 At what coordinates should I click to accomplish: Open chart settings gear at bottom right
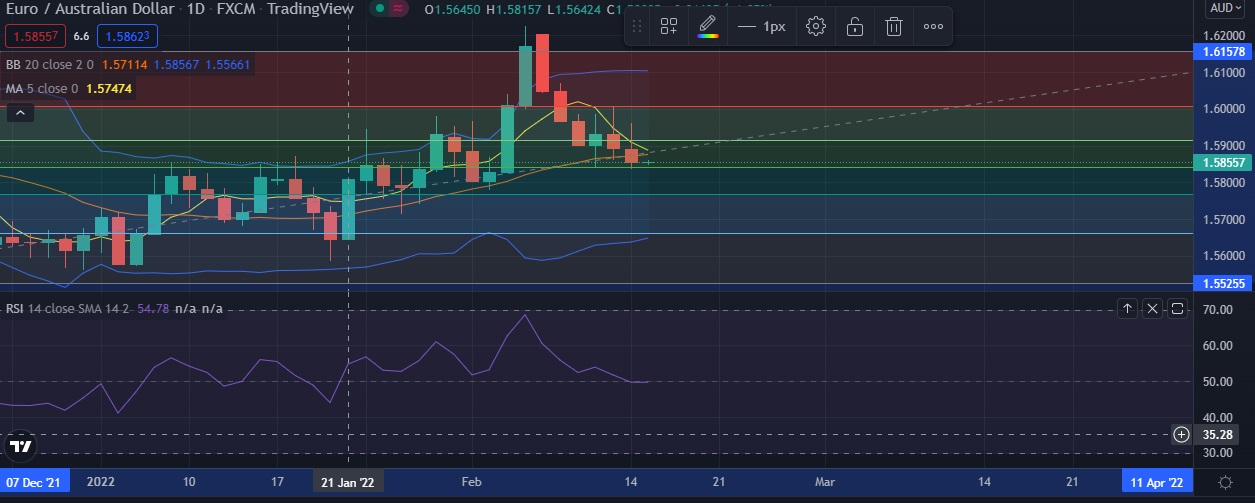pyautogui.click(x=1226, y=482)
